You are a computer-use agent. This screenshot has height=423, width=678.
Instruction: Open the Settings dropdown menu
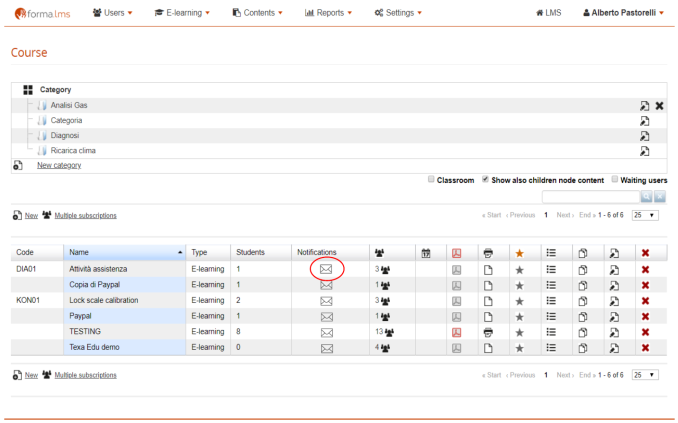397,13
